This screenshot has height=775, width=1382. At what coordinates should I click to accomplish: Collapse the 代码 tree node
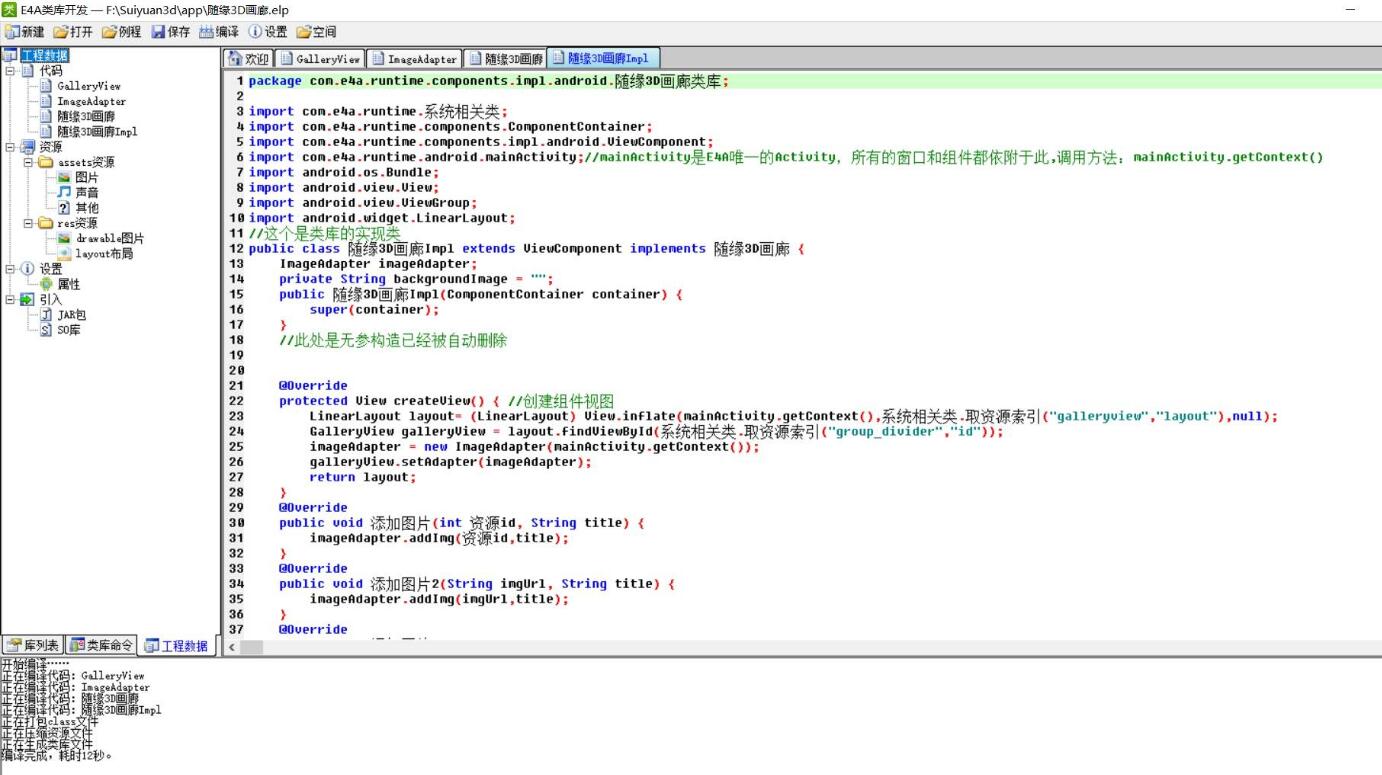[10, 71]
